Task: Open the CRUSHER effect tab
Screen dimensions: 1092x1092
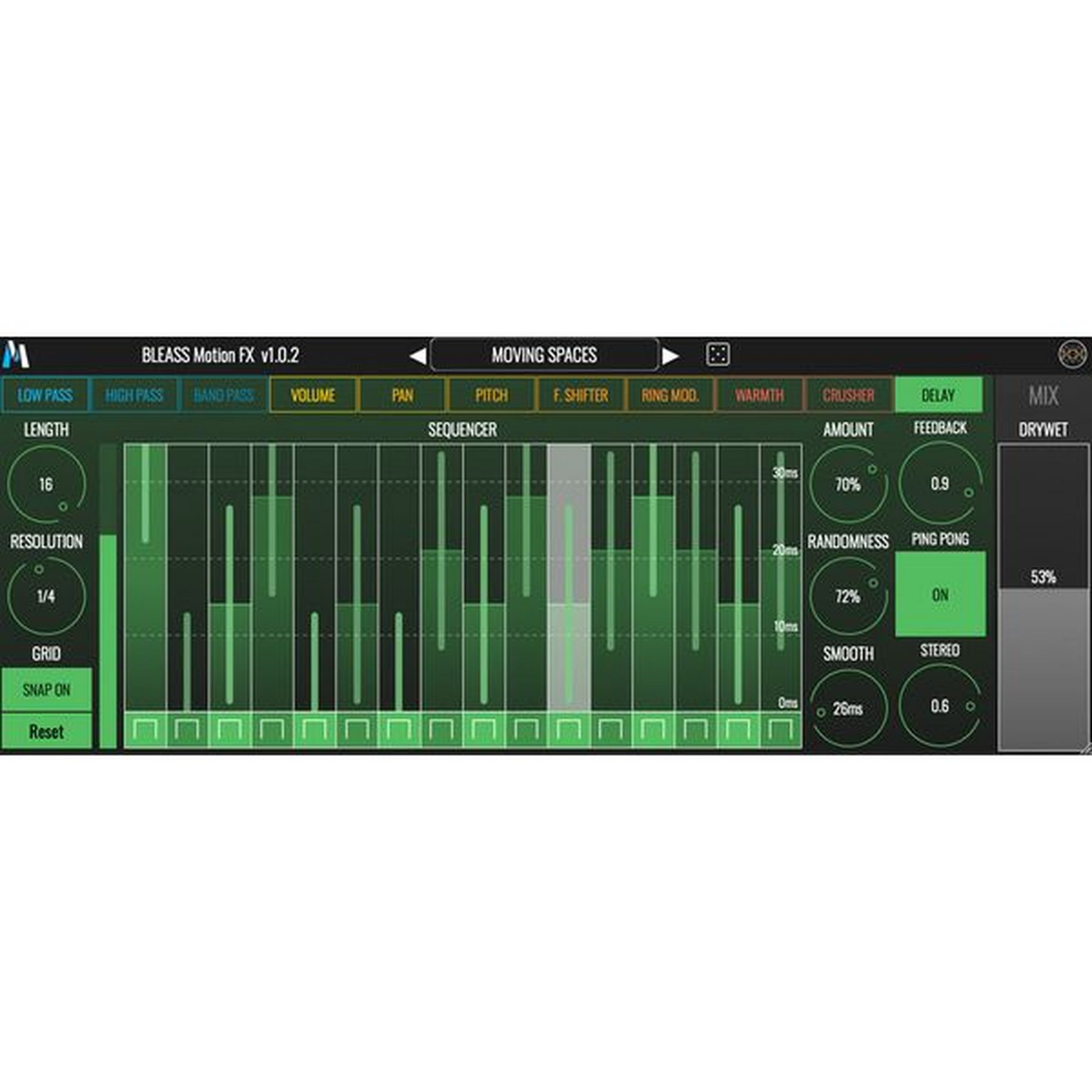Action: (x=848, y=395)
